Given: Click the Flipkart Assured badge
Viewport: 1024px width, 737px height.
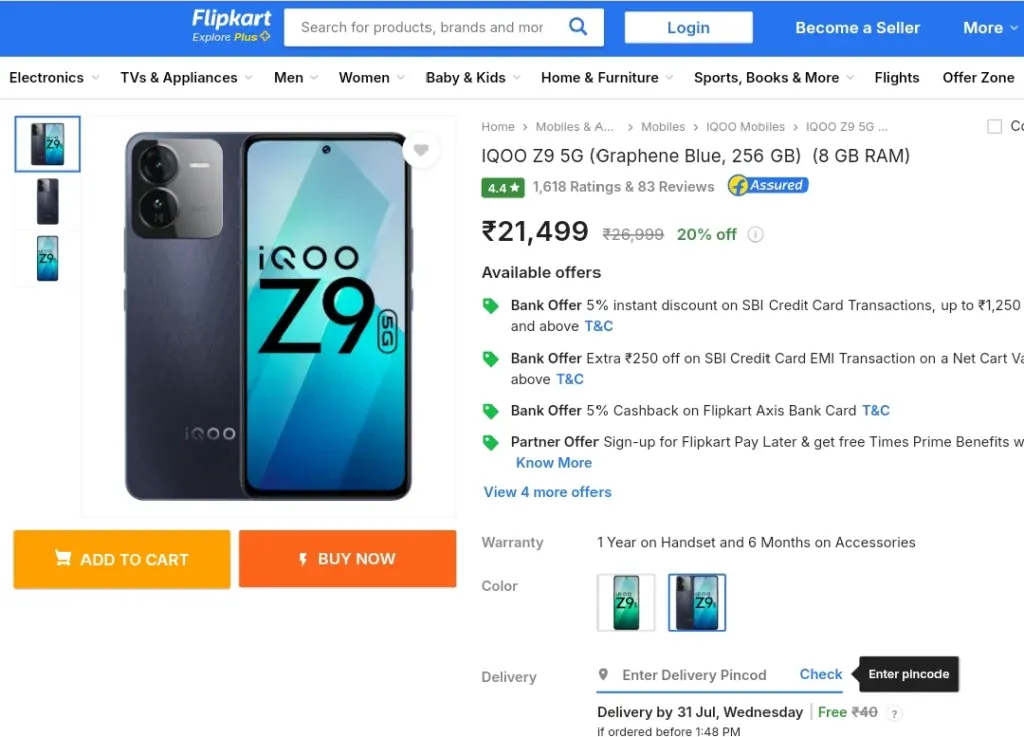Looking at the screenshot, I should [768, 185].
